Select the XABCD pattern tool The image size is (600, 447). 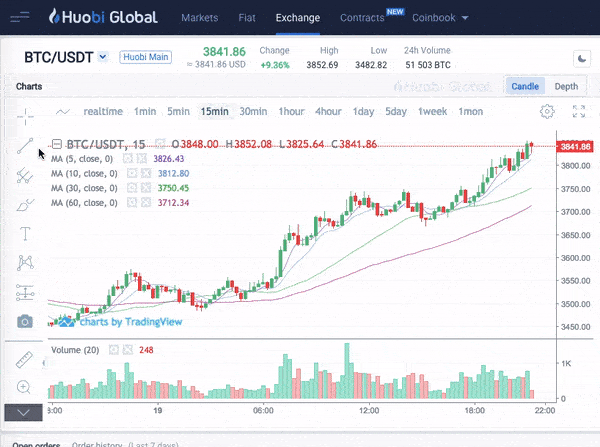tap(25, 263)
